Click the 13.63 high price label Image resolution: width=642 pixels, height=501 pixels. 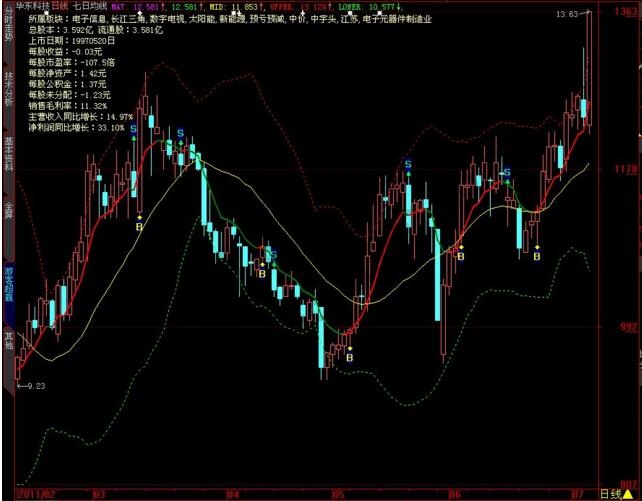tap(595, 14)
